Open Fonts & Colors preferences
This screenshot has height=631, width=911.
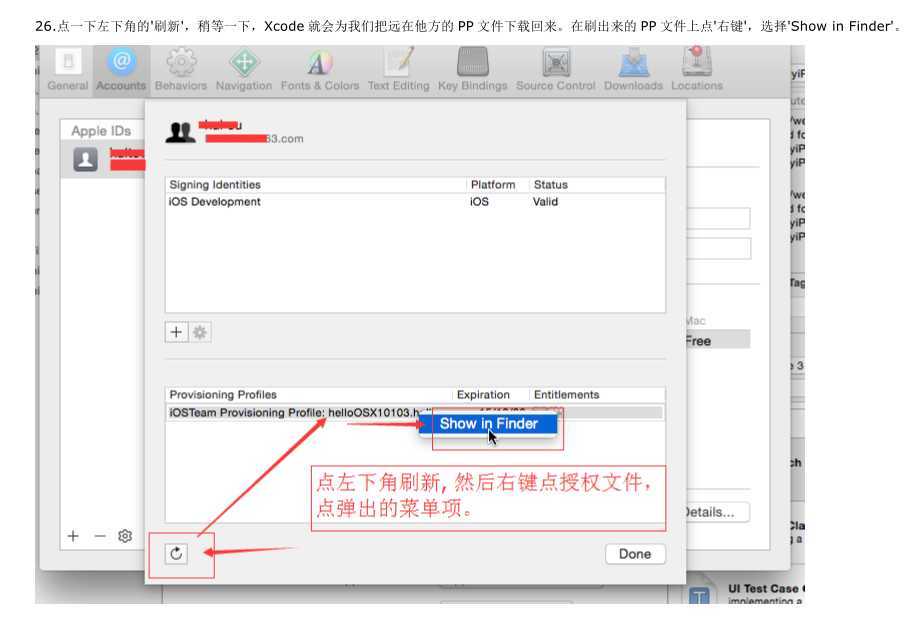click(x=320, y=70)
